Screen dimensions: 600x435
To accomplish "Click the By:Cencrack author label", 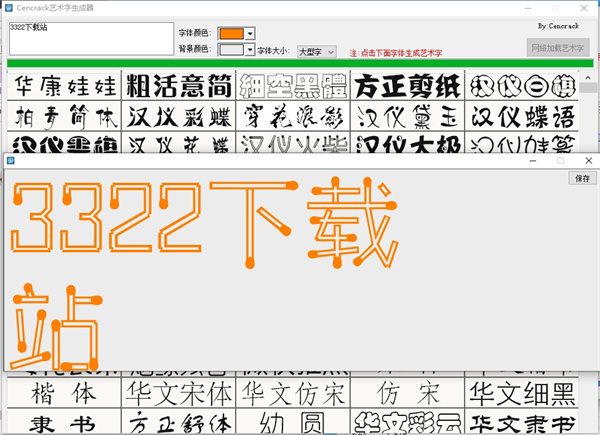I will 558,26.
